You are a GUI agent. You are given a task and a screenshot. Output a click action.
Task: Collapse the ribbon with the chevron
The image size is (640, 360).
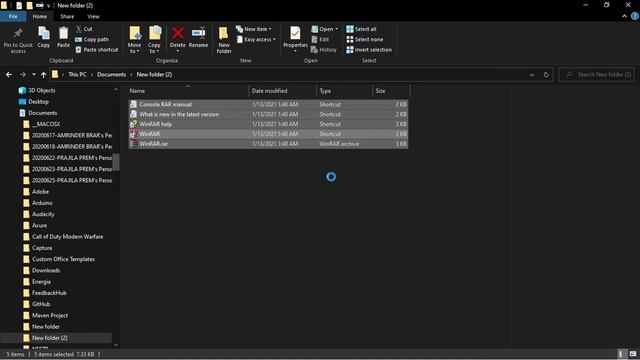point(624,16)
